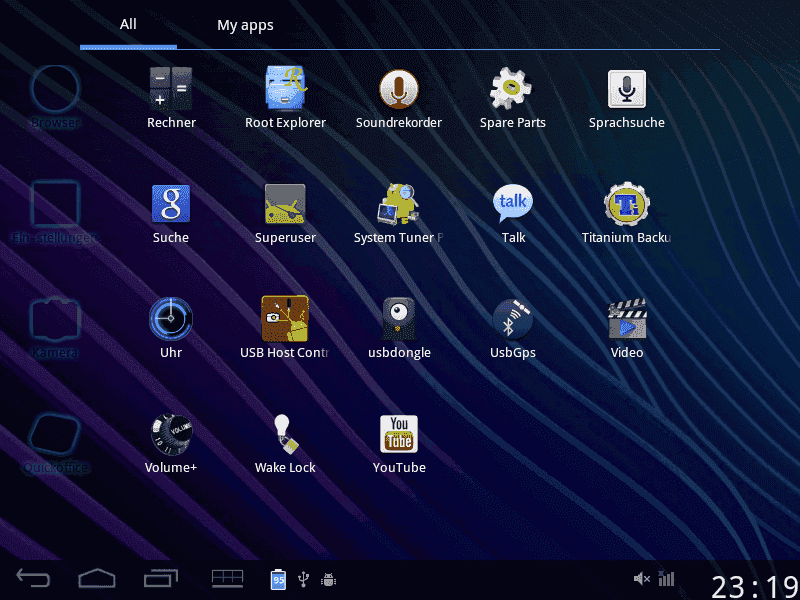This screenshot has width=800, height=600.
Task: Switch to the My apps tab
Action: coord(245,25)
